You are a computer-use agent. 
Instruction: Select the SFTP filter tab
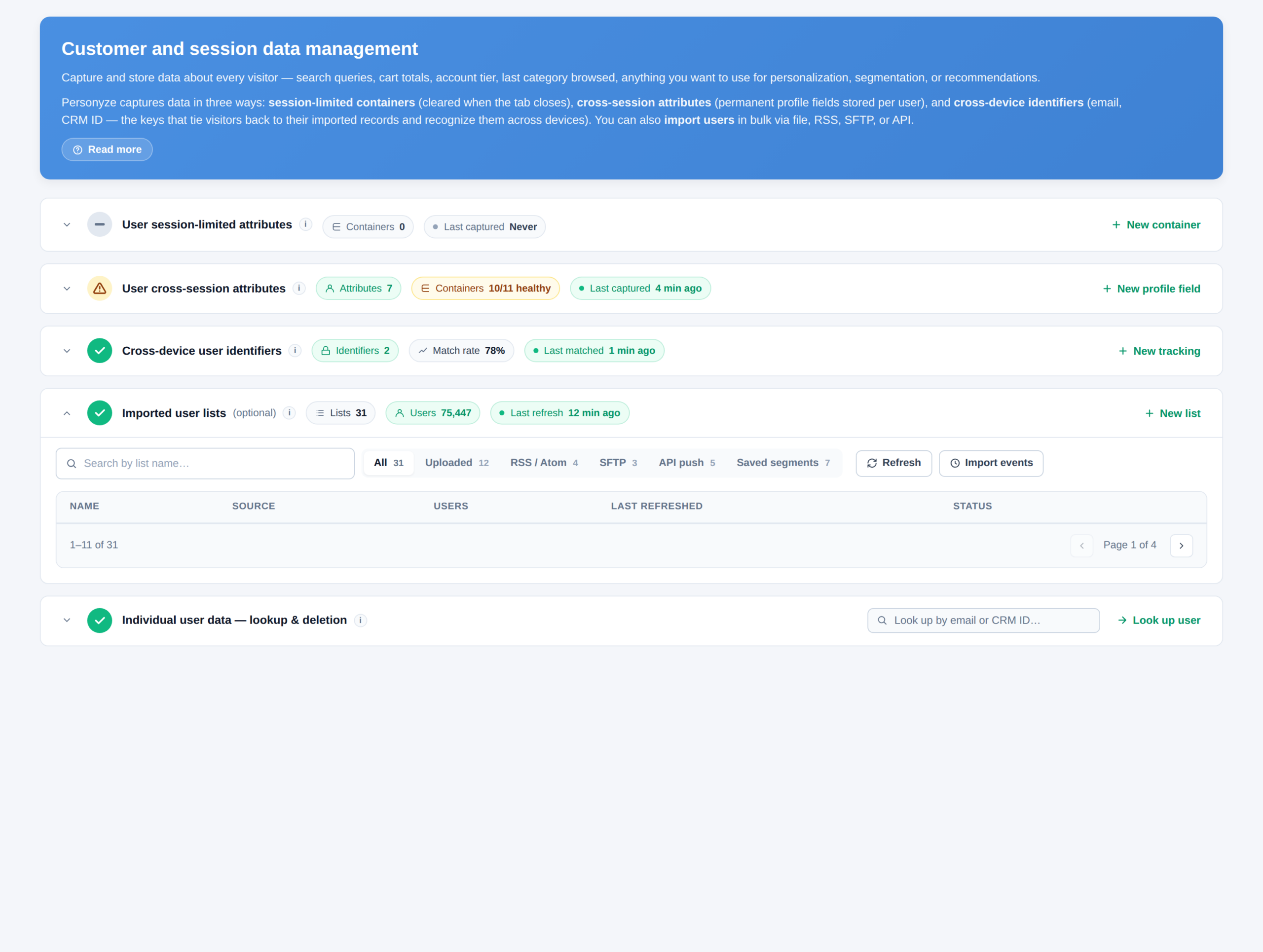point(618,463)
